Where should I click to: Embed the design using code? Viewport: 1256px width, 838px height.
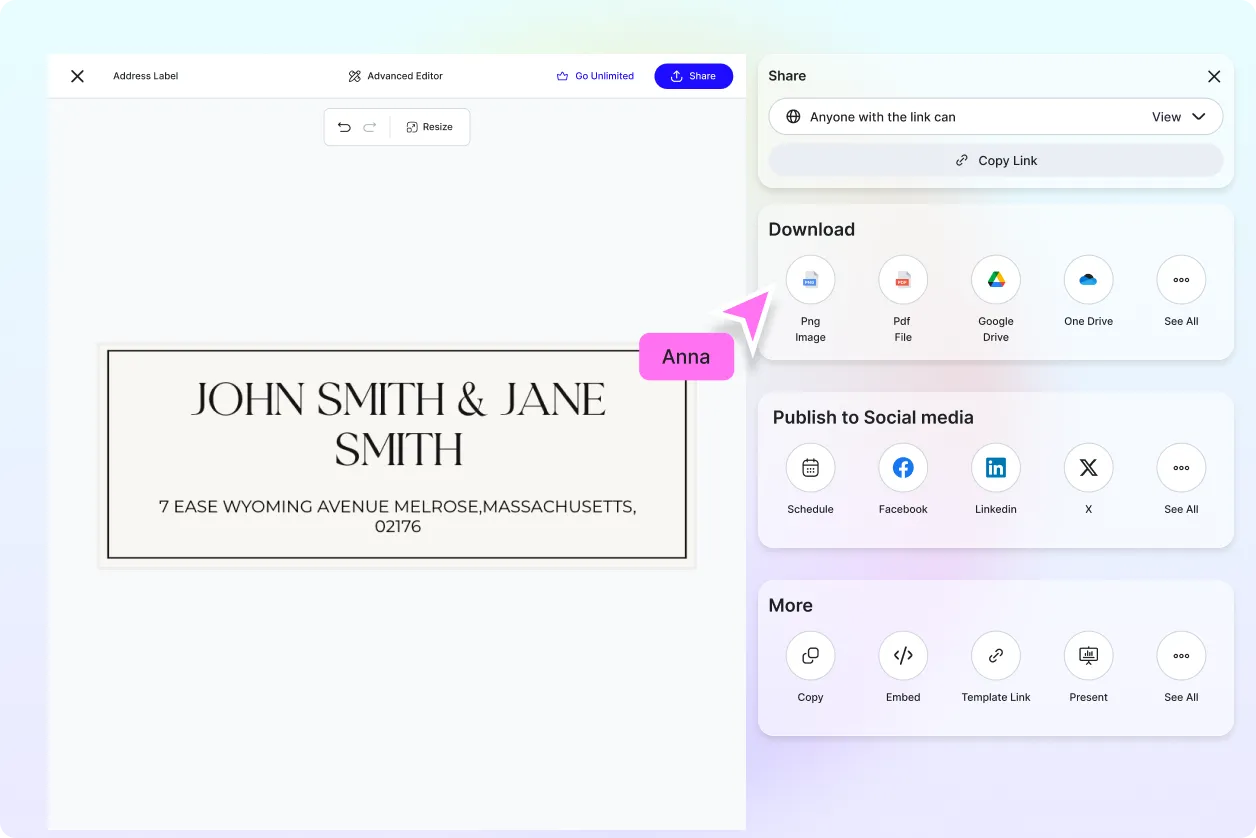902,655
